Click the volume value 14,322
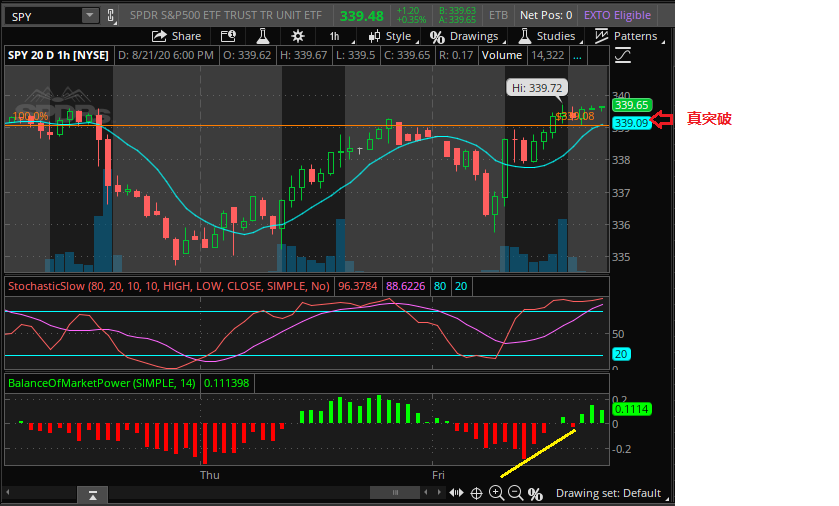839x506 pixels. (x=548, y=56)
